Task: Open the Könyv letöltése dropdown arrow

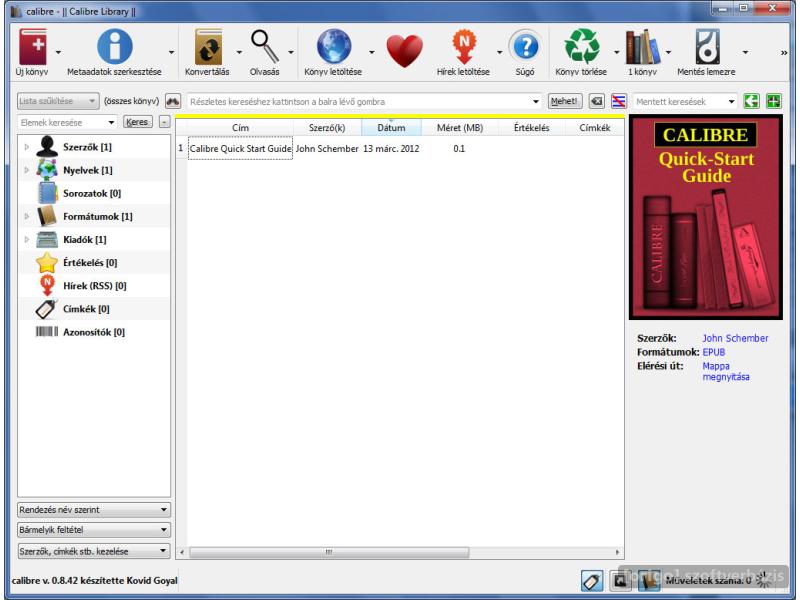Action: [371, 52]
